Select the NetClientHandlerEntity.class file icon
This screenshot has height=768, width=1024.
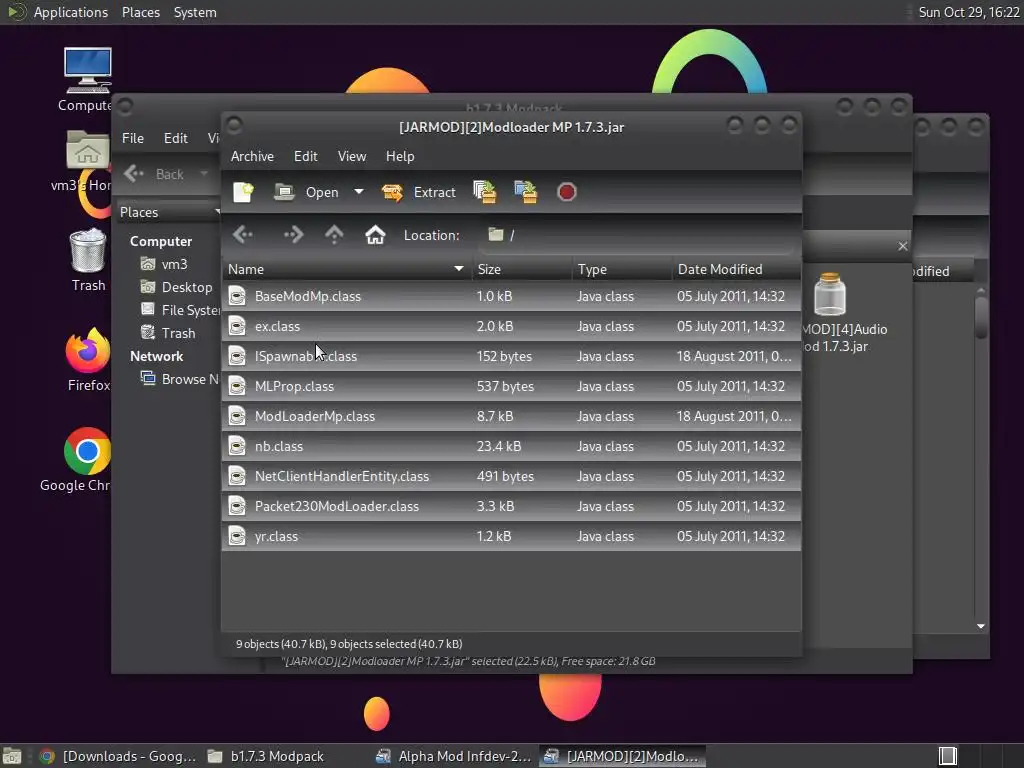[237, 476]
